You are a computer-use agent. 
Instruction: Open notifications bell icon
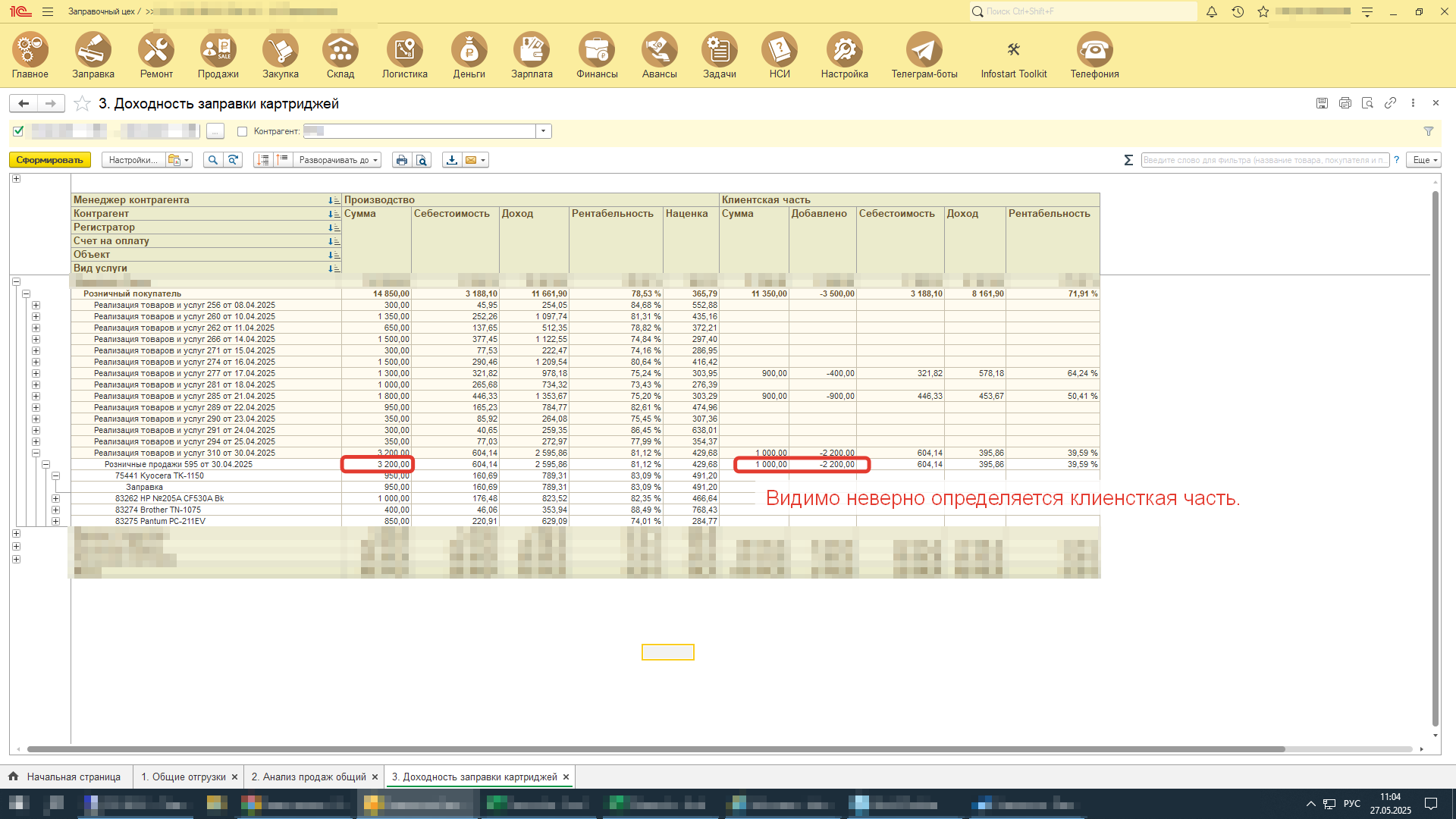pos(1212,11)
